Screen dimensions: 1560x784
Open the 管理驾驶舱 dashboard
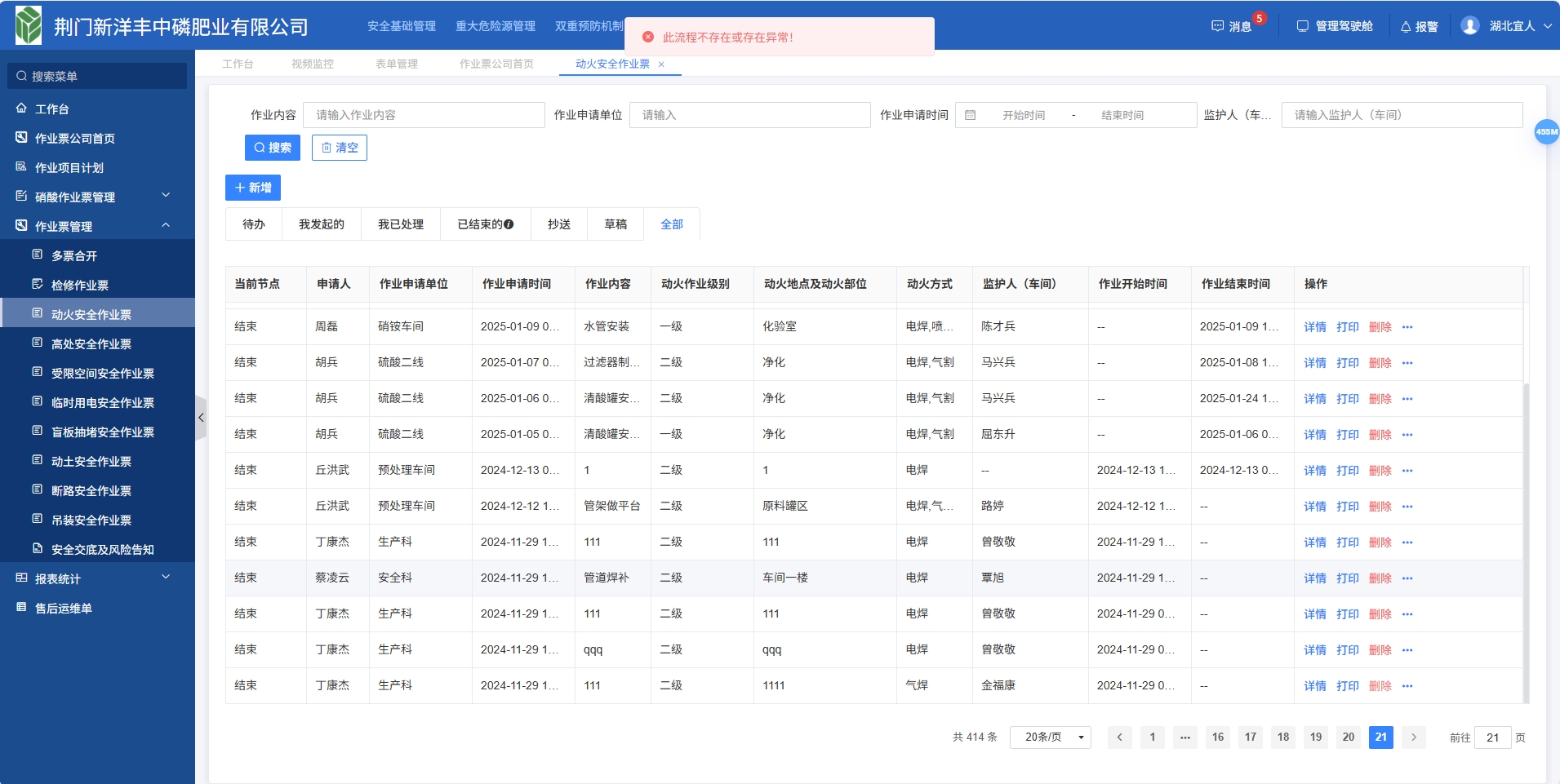click(1335, 26)
